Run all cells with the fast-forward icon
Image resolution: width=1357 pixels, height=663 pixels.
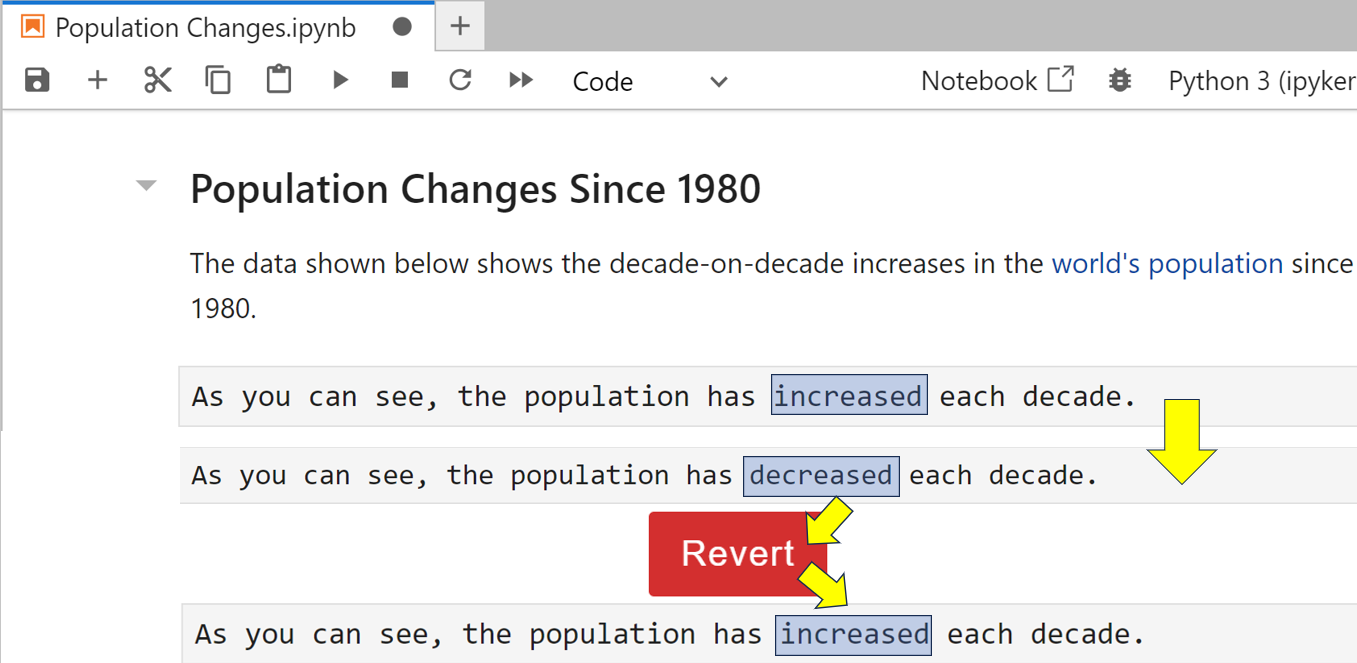(520, 81)
